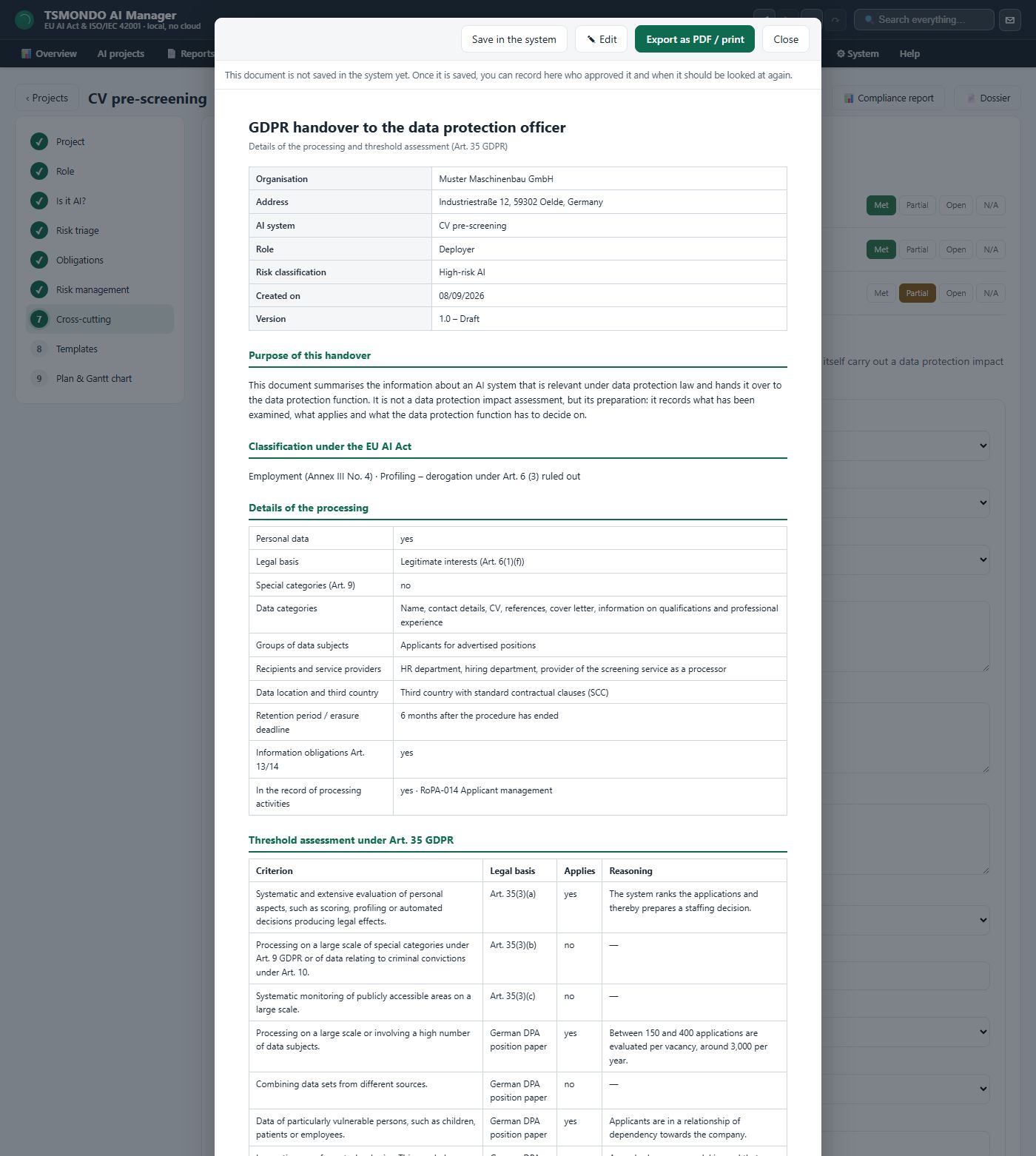The width and height of the screenshot is (1036, 1156).
Task: Click the Legitimate interests legal basis cell
Action: (590, 562)
